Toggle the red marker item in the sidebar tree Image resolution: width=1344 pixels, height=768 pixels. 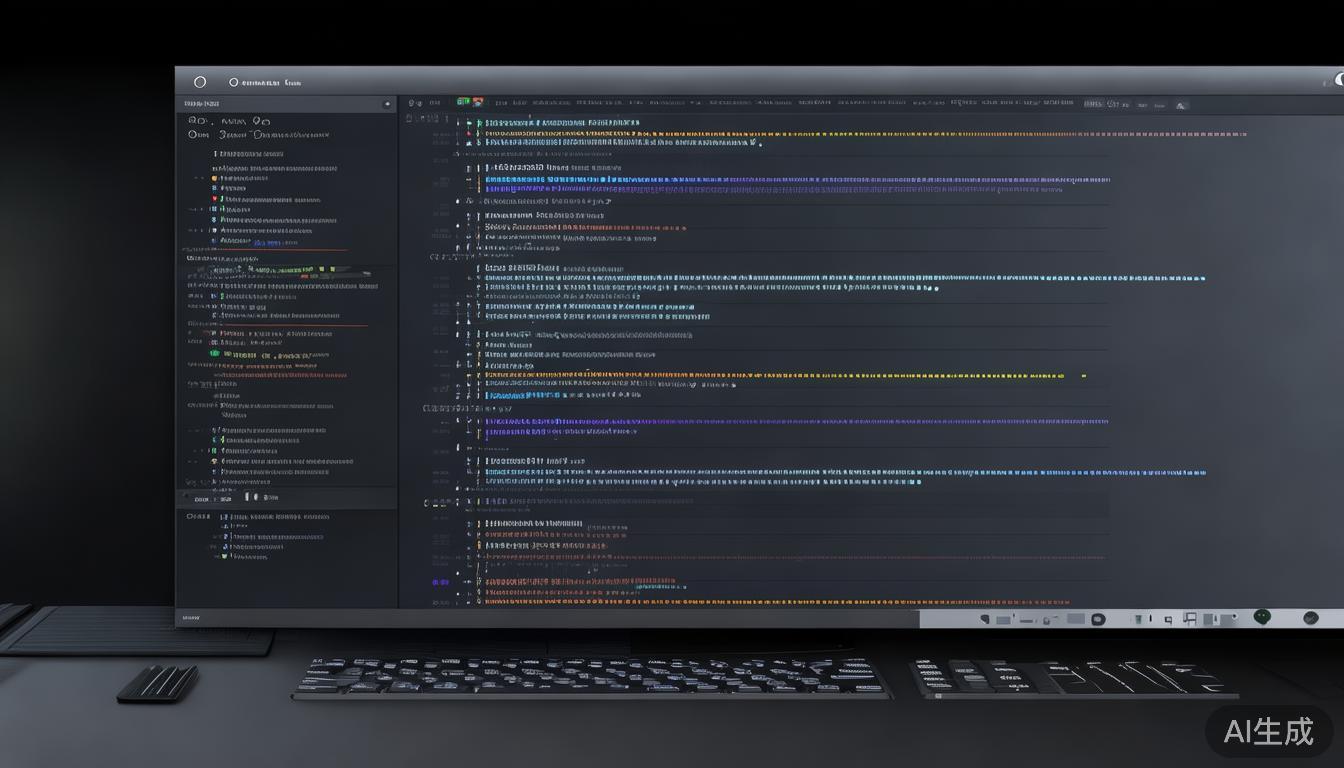coord(214,199)
